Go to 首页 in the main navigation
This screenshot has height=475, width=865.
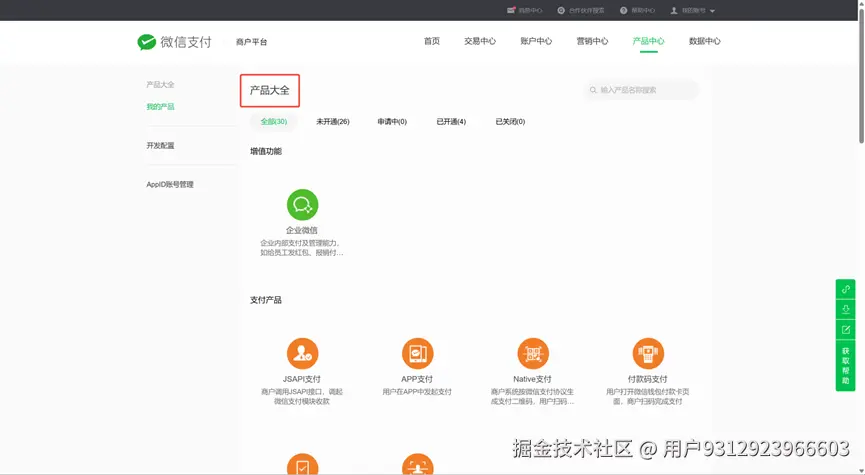click(431, 41)
